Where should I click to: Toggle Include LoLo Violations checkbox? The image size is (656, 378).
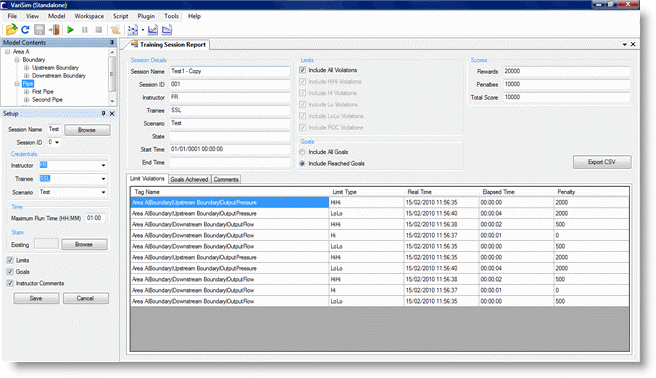pos(302,116)
